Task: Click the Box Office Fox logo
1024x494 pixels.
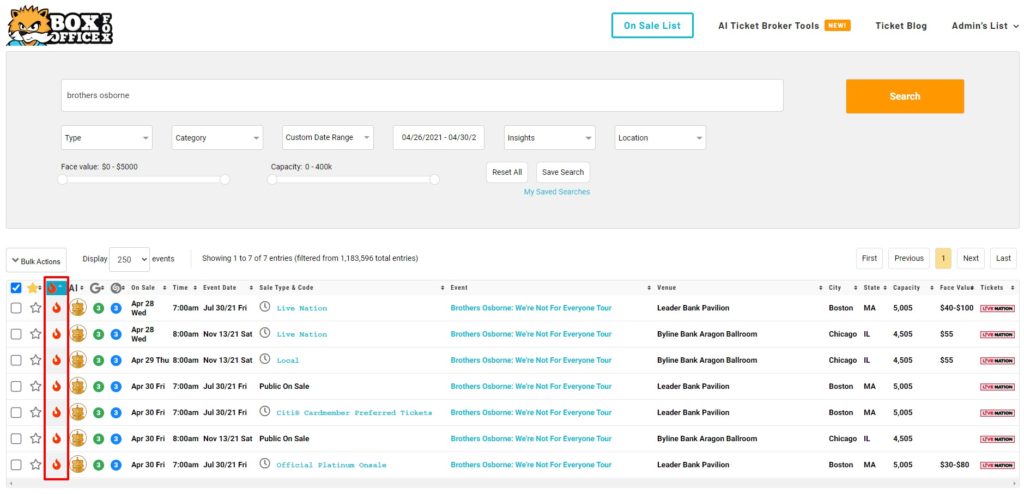Action: point(59,25)
